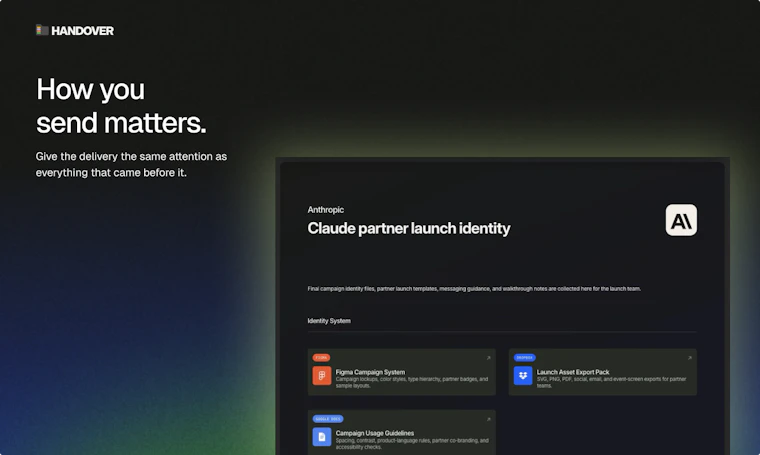Click the Google Docs tag label

tap(328, 419)
